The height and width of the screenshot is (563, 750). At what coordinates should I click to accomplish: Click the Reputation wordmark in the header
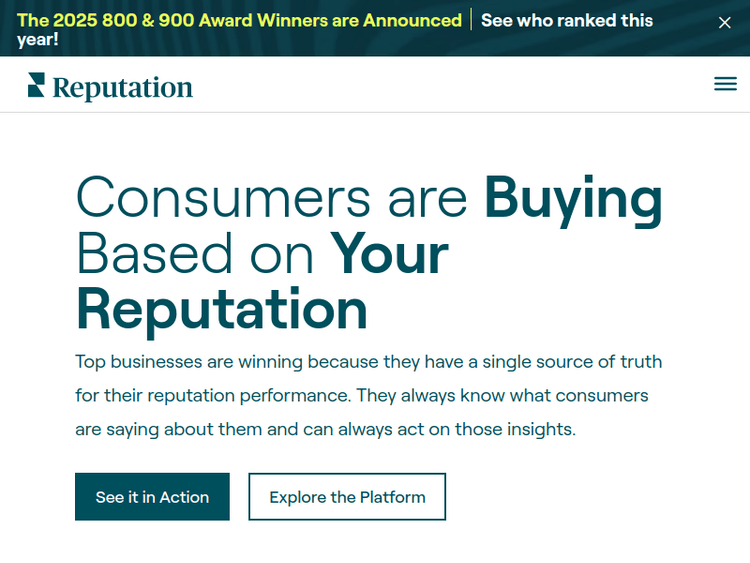(122, 88)
